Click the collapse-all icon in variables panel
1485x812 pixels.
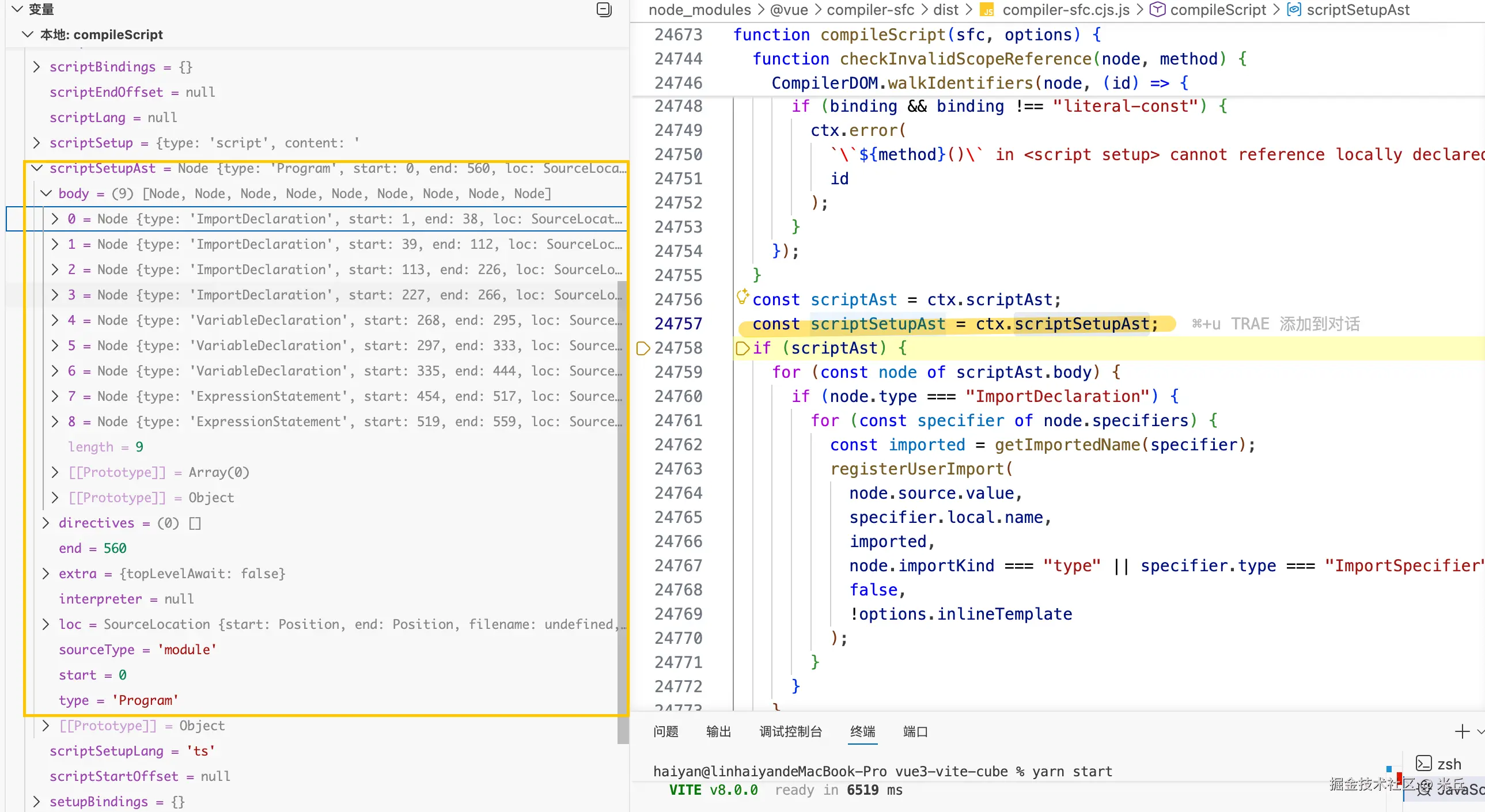pos(604,10)
